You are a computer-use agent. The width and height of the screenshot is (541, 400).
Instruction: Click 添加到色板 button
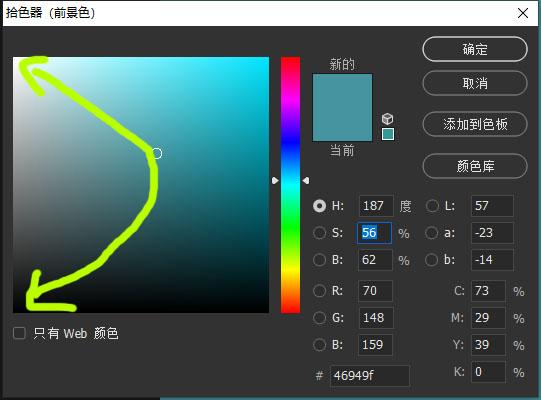[x=475, y=124]
